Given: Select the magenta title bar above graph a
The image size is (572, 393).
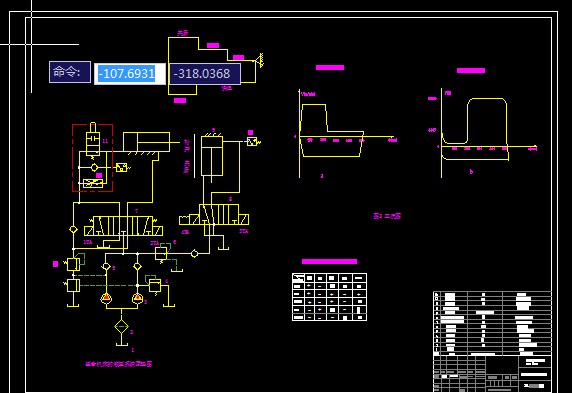Looking at the screenshot, I should 330,68.
